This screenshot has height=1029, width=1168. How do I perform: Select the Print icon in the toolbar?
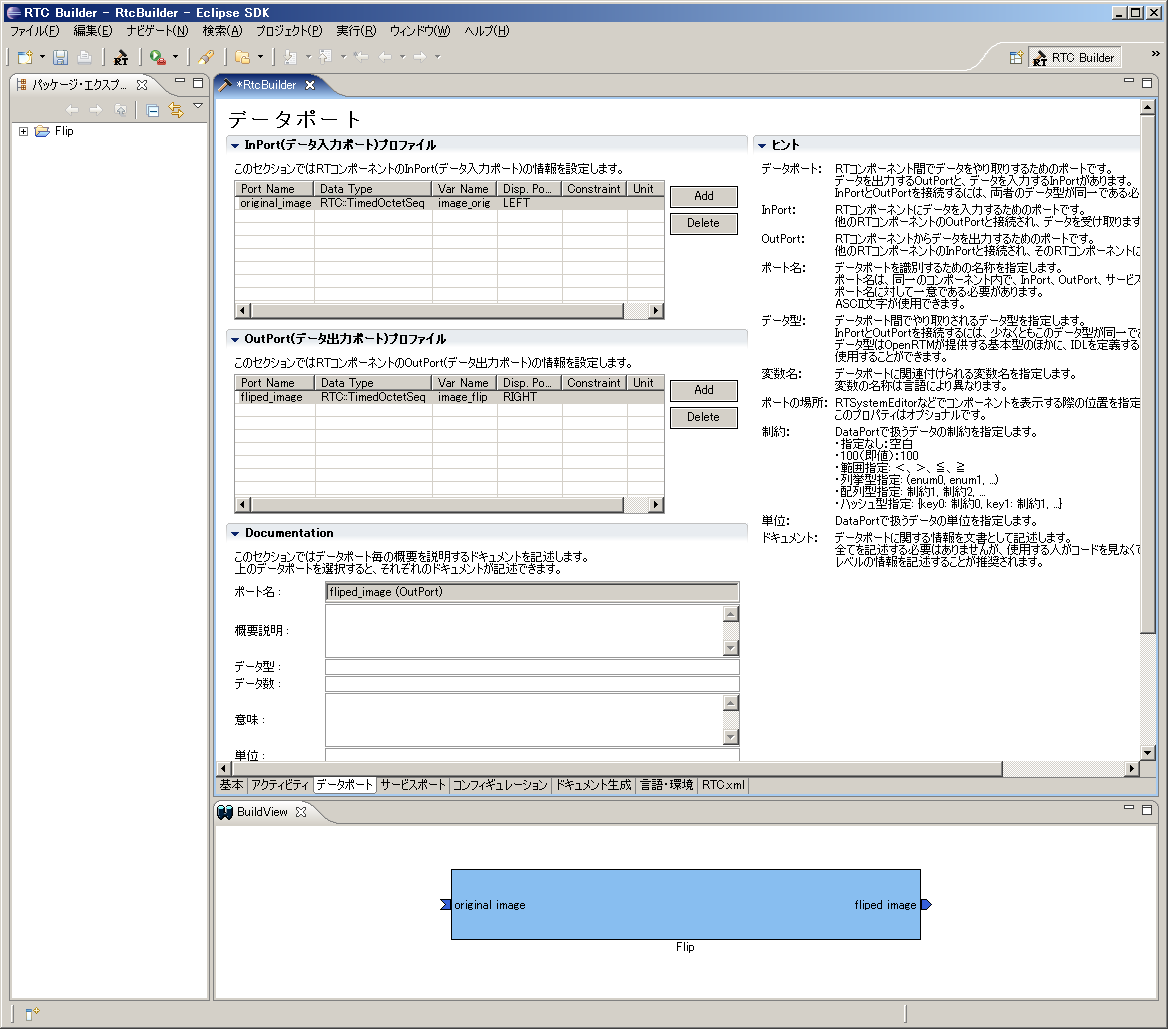pyautogui.click(x=84, y=57)
